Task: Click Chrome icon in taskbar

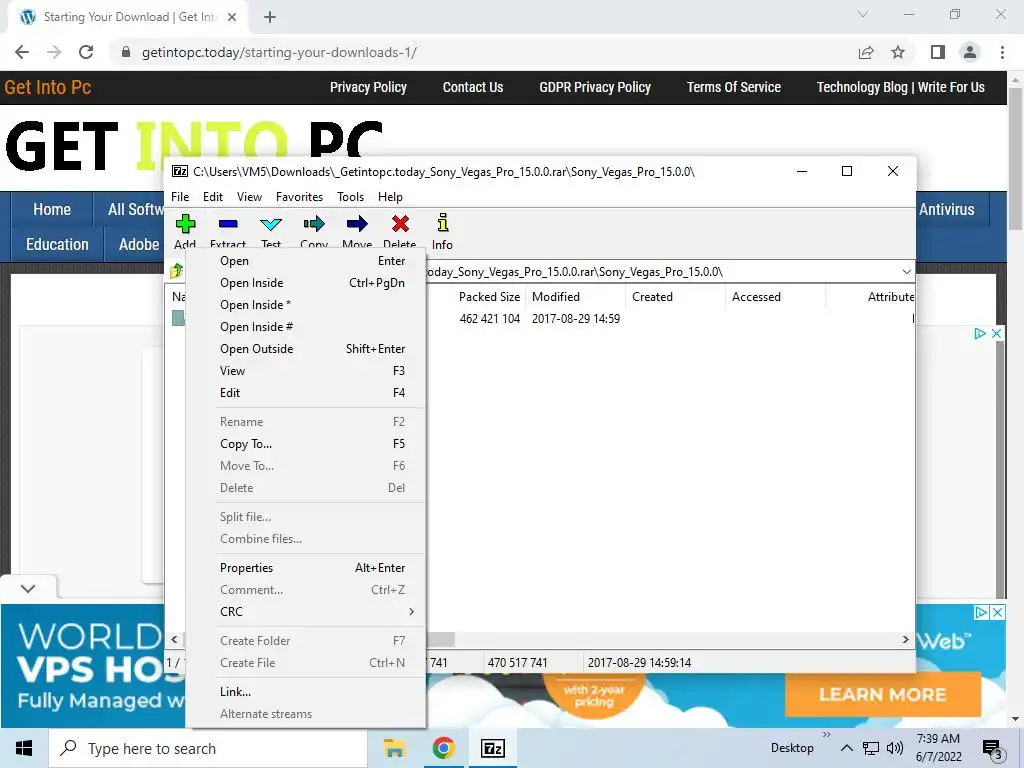Action: pyautogui.click(x=443, y=748)
